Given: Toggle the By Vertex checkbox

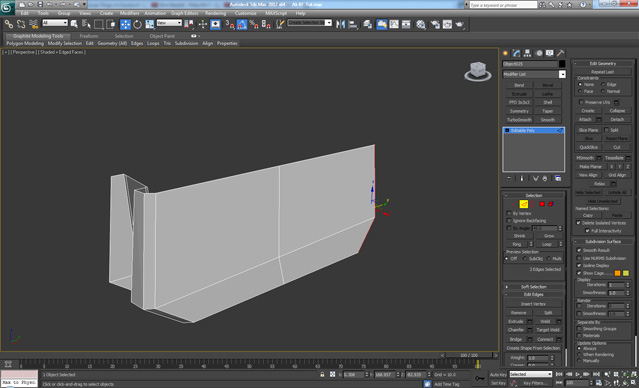Looking at the screenshot, I should tap(509, 213).
